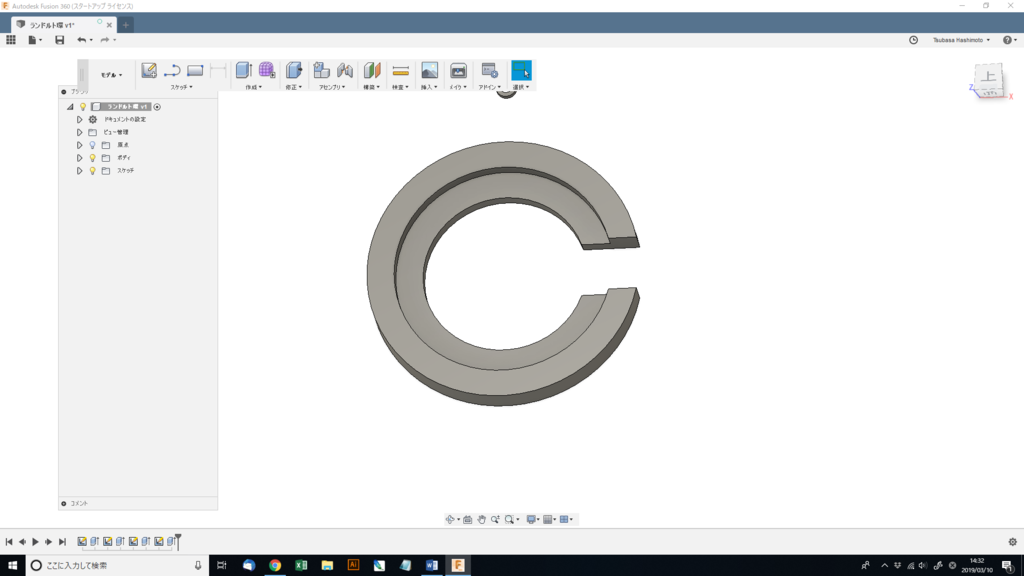Start the Create Form tool
The height and width of the screenshot is (576, 1024).
click(x=266, y=71)
